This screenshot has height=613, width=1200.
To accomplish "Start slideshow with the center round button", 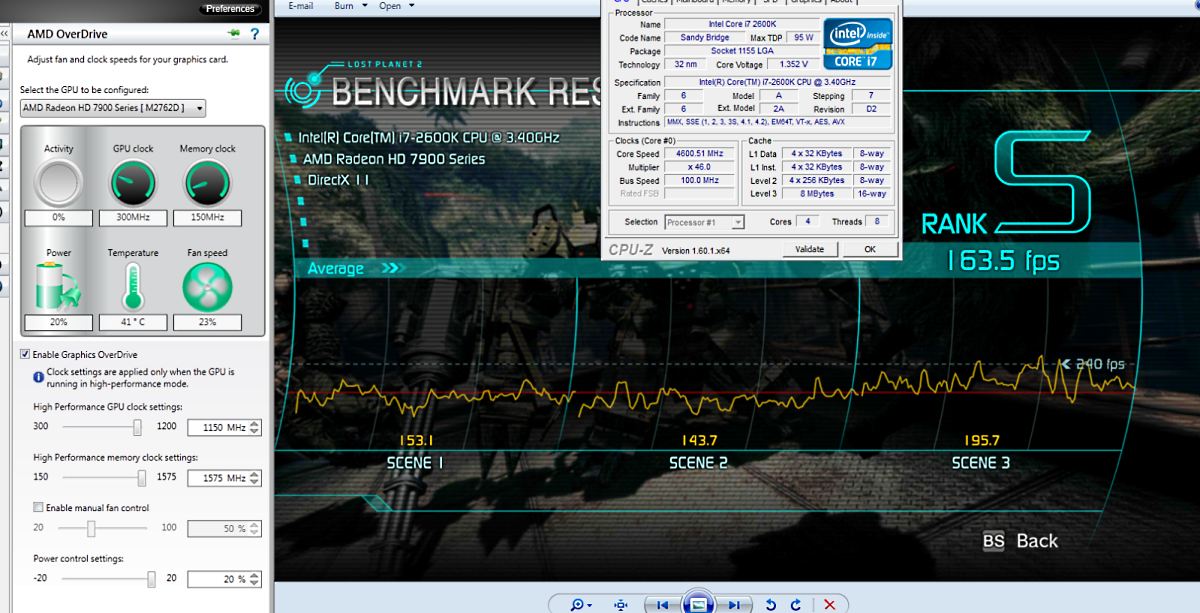I will click(698, 603).
